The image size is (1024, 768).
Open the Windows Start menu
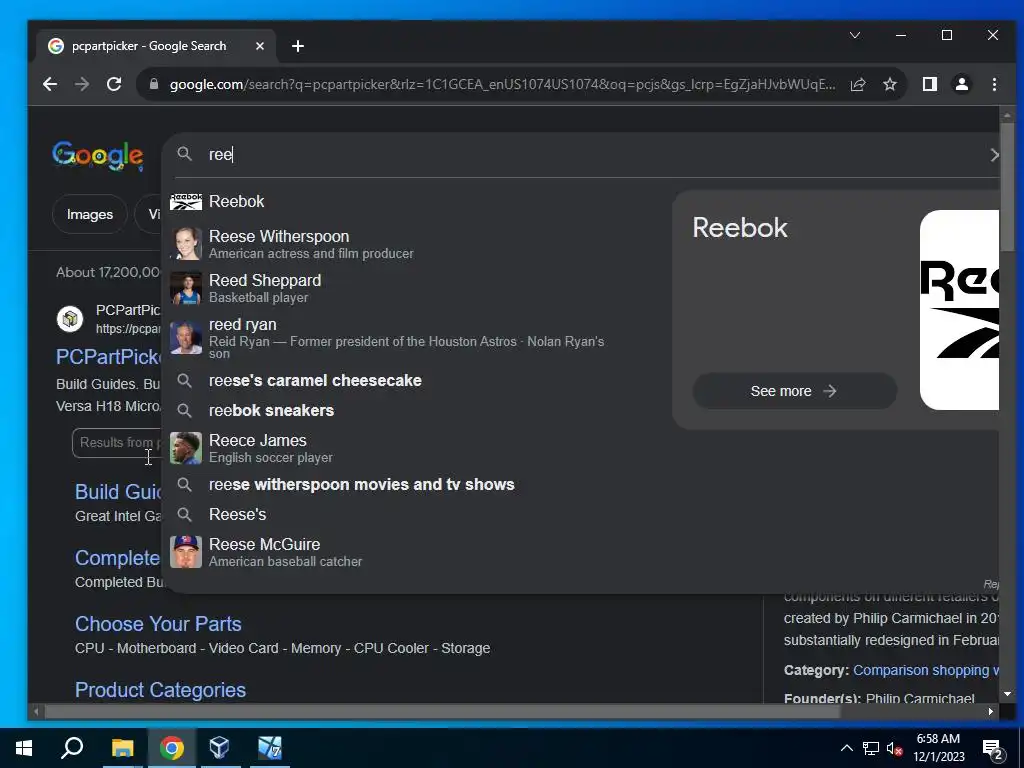24,748
